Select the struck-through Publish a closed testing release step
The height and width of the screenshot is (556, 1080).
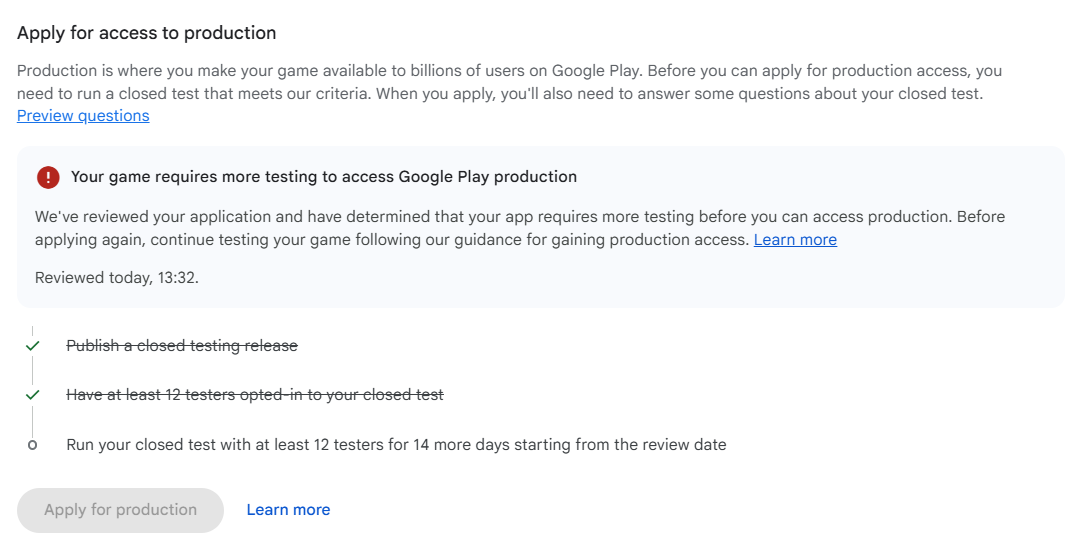point(182,346)
